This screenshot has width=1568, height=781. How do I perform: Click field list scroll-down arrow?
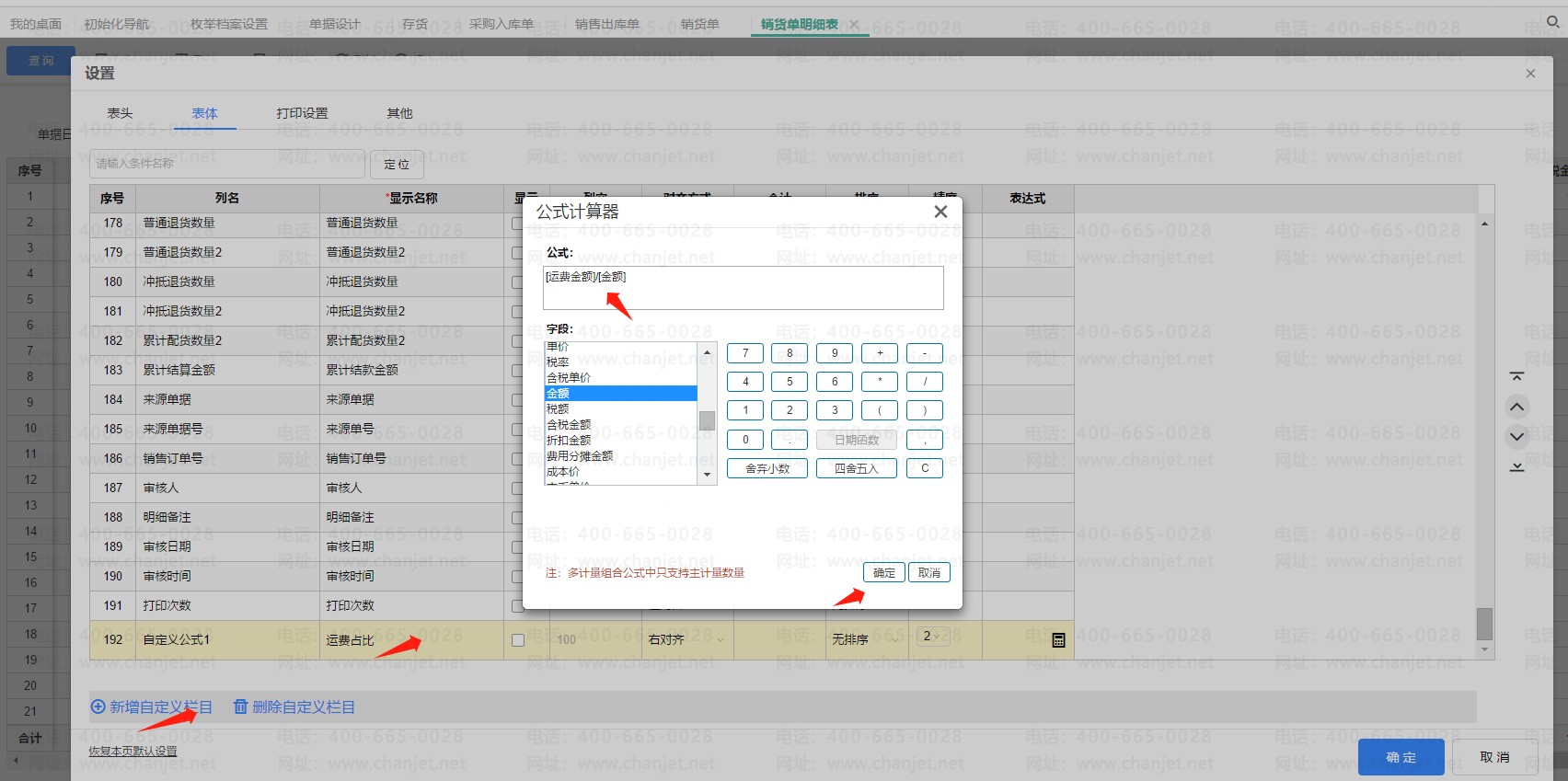707,475
